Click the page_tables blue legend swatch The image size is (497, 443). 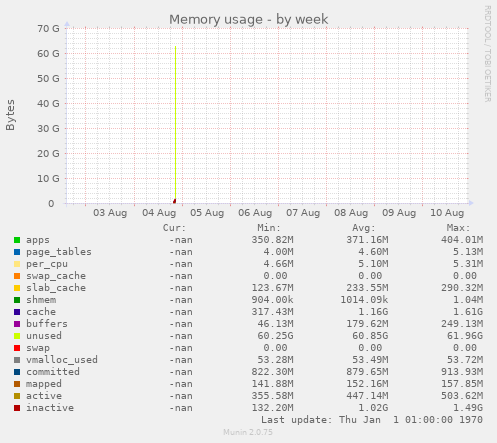coord(17,252)
